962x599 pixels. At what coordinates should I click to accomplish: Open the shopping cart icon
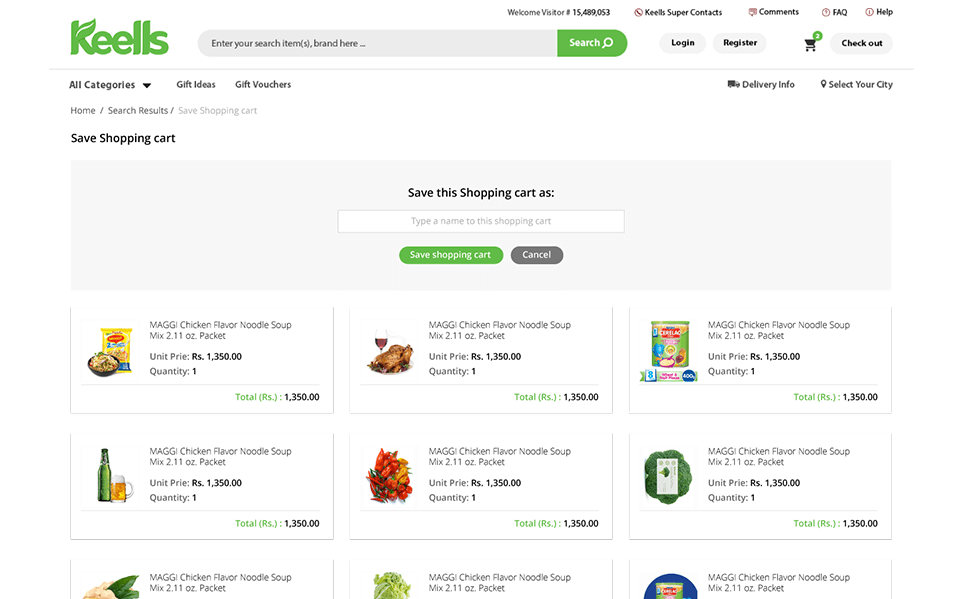tap(810, 44)
